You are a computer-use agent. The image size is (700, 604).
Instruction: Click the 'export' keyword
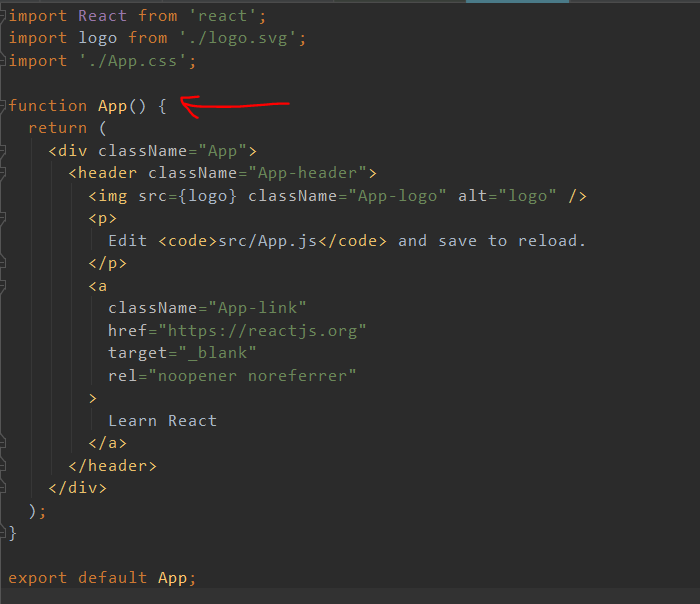(38, 578)
